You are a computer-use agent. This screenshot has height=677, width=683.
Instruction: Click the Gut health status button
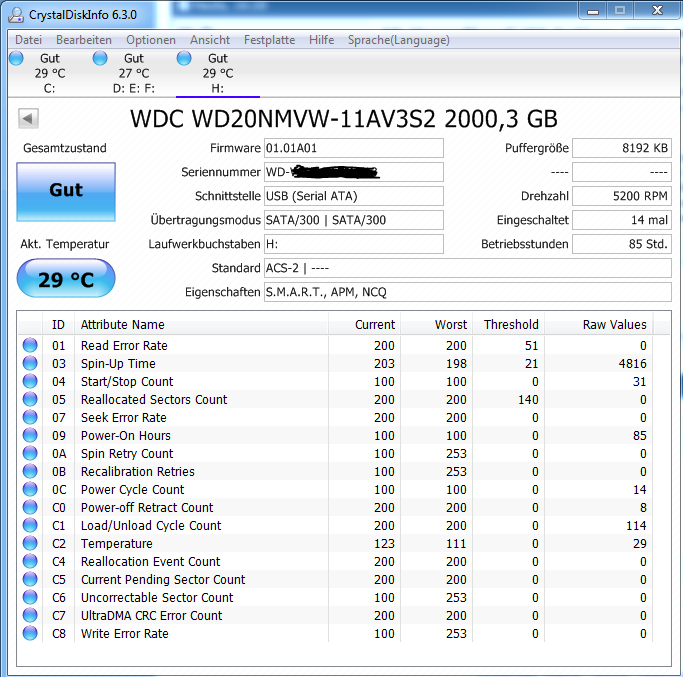coord(66,192)
